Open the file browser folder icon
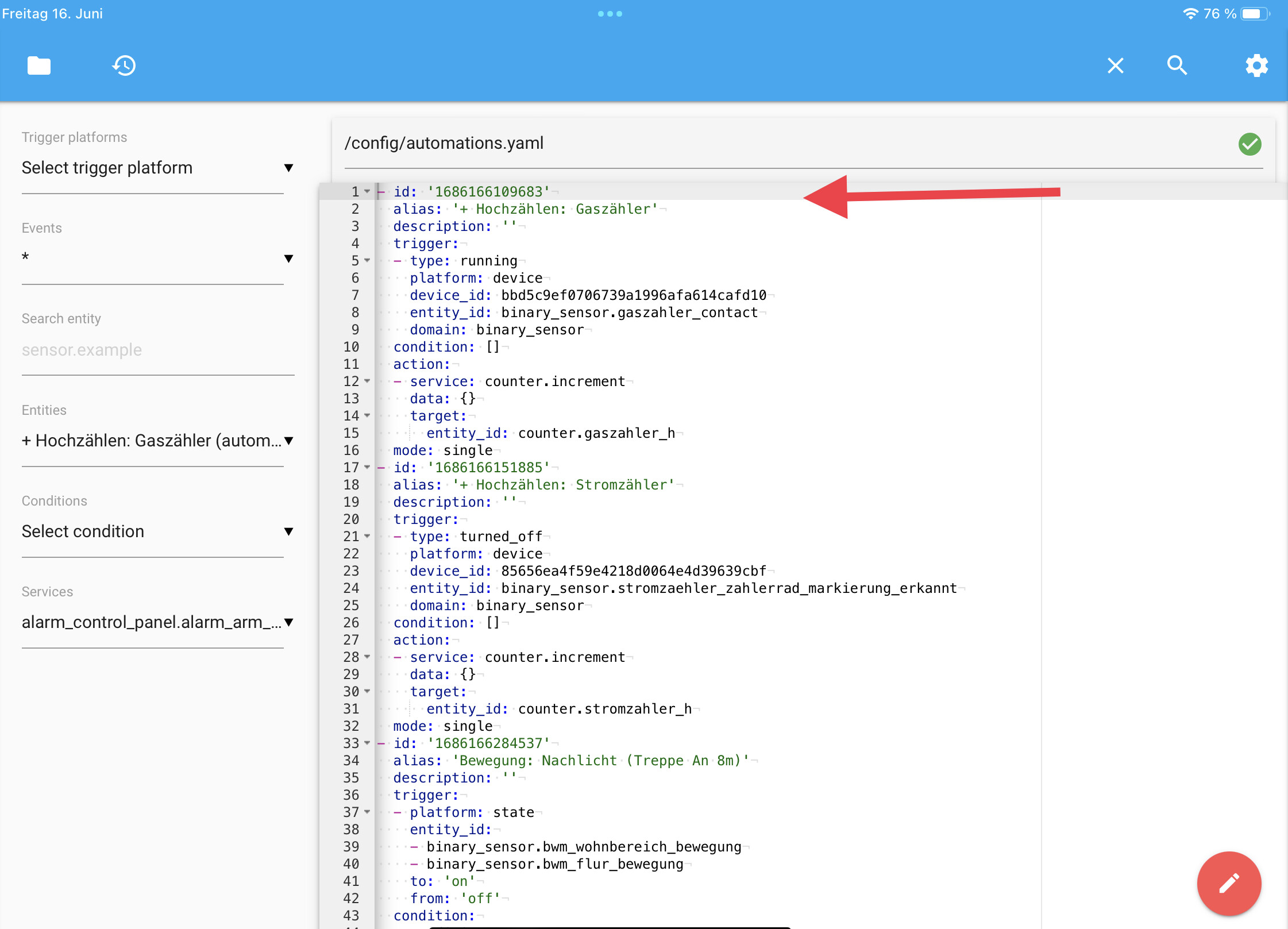The image size is (1288, 929). coord(38,65)
